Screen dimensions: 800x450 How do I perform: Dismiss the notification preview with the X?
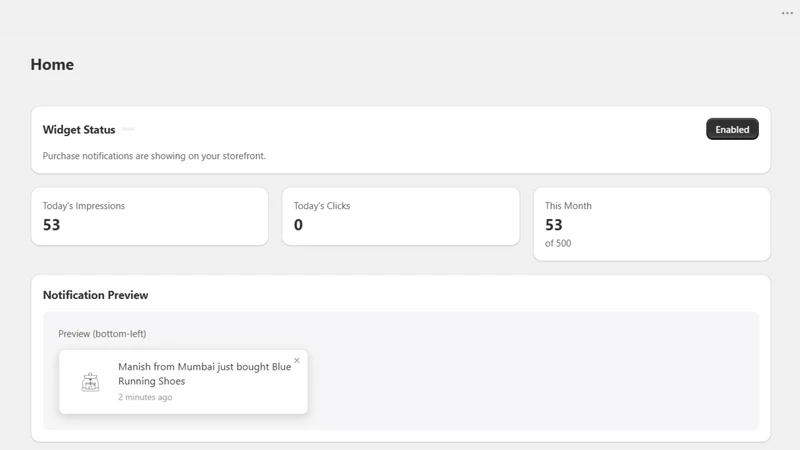pyautogui.click(x=296, y=361)
